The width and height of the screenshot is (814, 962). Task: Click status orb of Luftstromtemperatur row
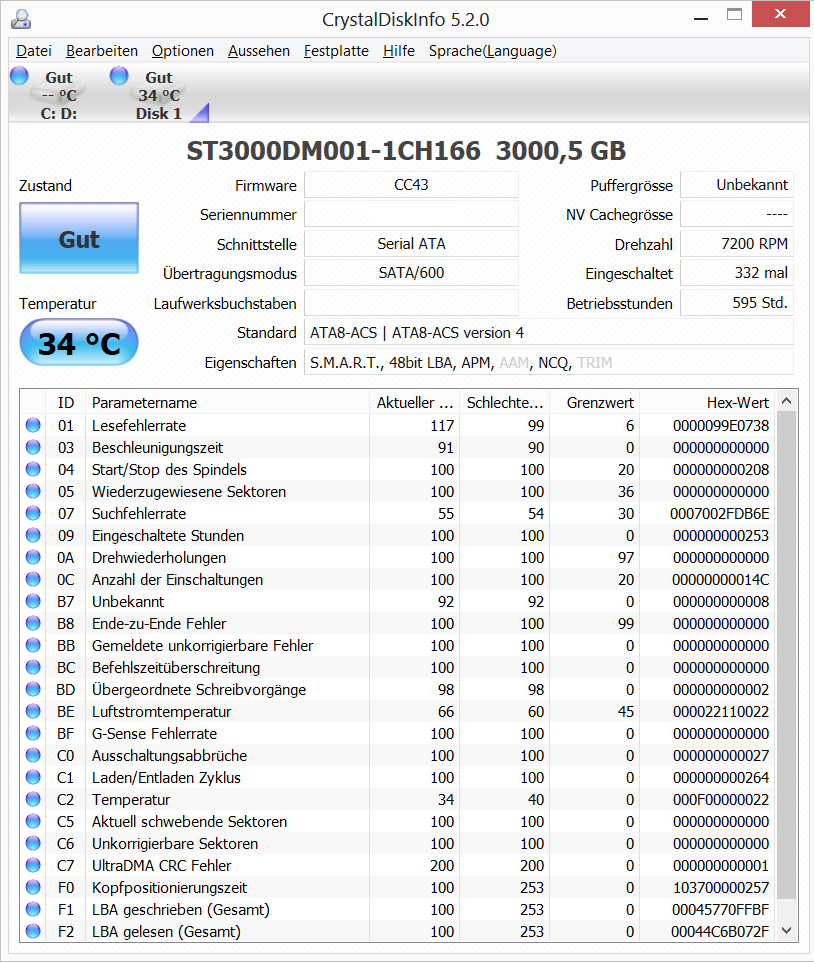point(33,712)
